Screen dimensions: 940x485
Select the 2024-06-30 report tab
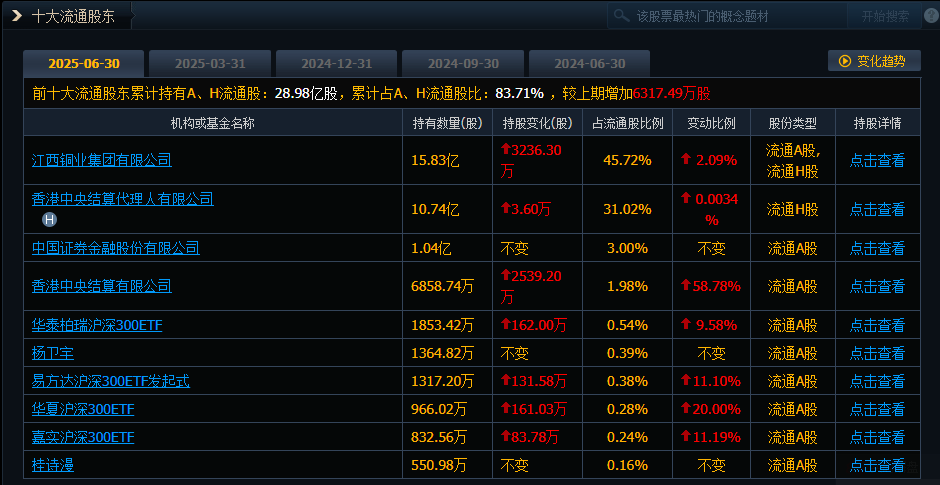[x=589, y=63]
